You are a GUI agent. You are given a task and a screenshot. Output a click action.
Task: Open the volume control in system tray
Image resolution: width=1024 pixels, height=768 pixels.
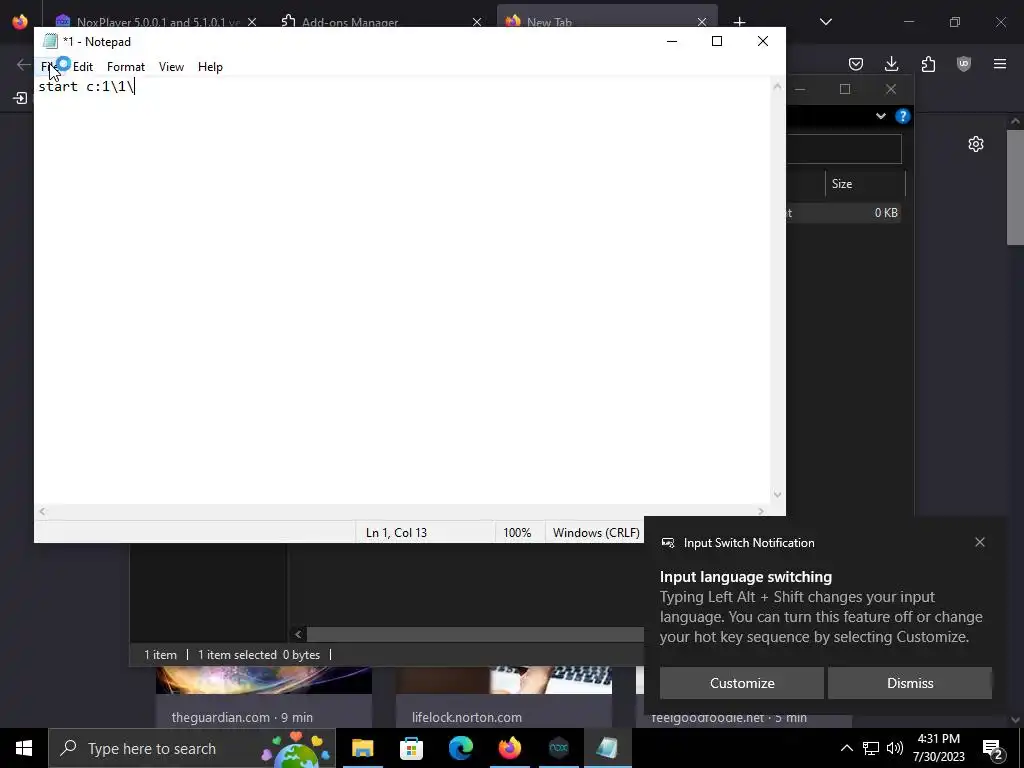[895, 748]
